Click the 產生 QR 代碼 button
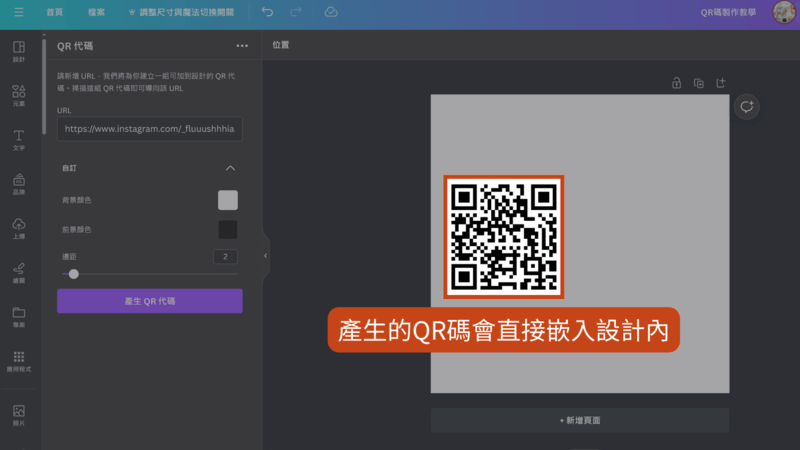This screenshot has width=800, height=450. [x=149, y=301]
